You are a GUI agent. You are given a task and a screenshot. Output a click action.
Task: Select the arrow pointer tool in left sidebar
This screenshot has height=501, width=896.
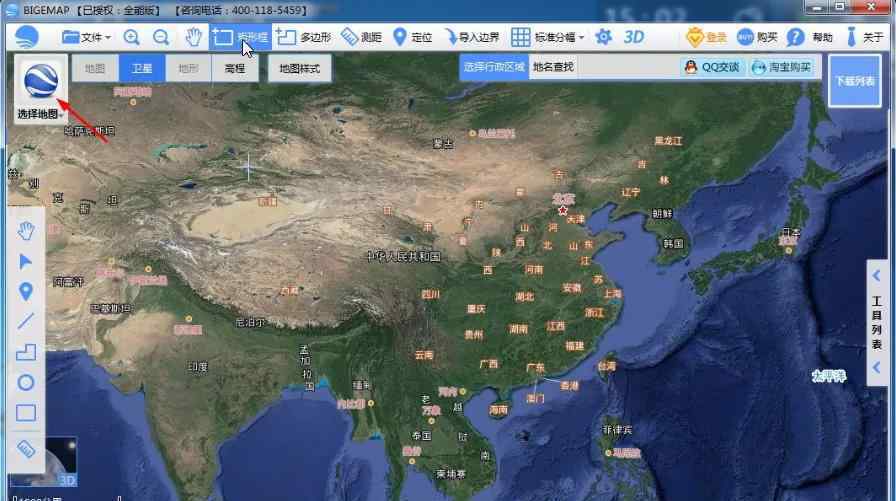pos(26,262)
